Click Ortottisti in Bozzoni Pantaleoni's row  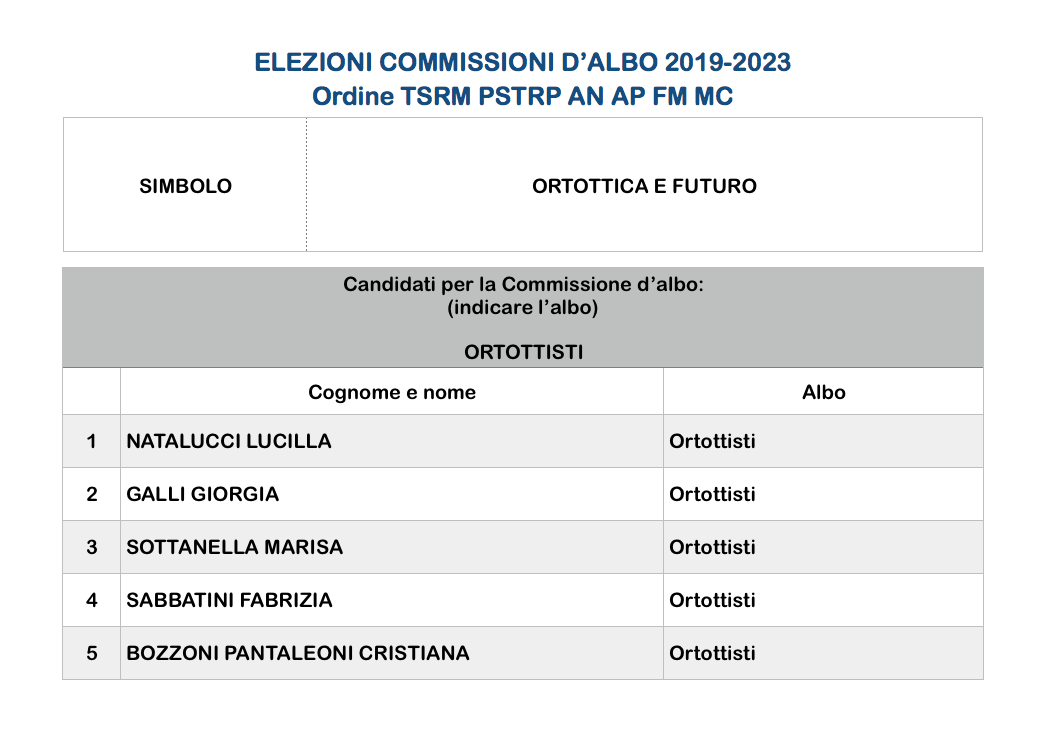712,653
